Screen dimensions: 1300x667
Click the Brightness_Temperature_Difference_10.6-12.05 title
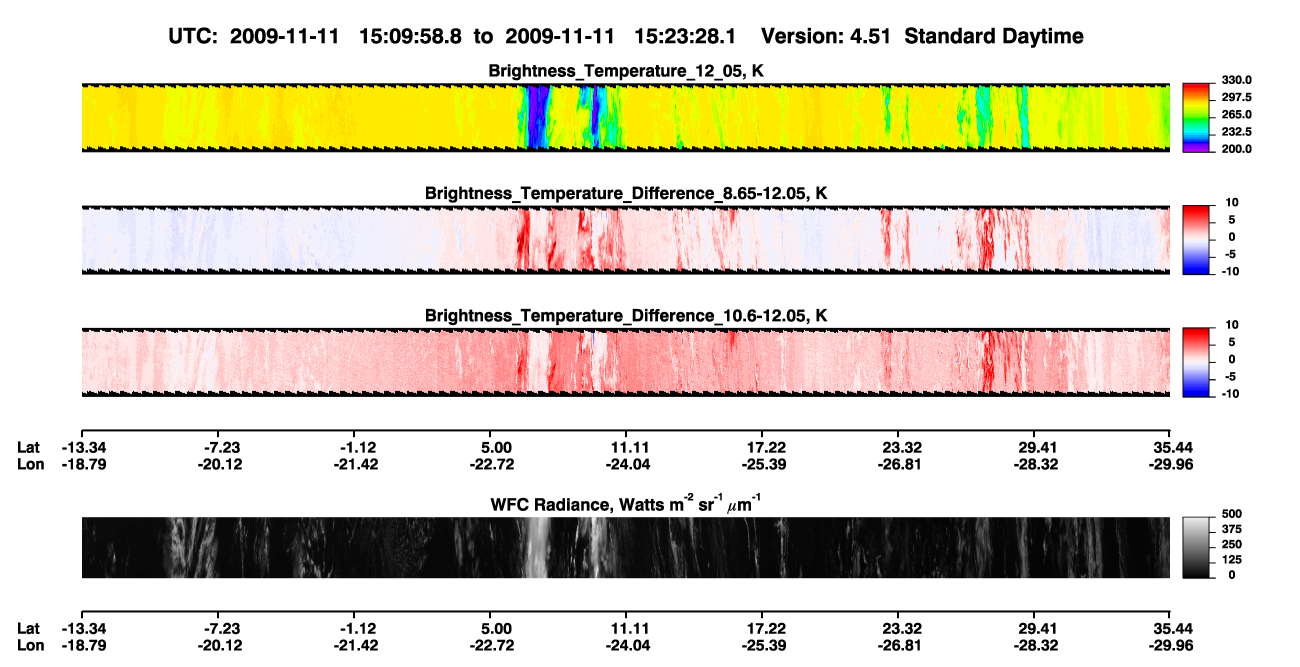coord(626,316)
